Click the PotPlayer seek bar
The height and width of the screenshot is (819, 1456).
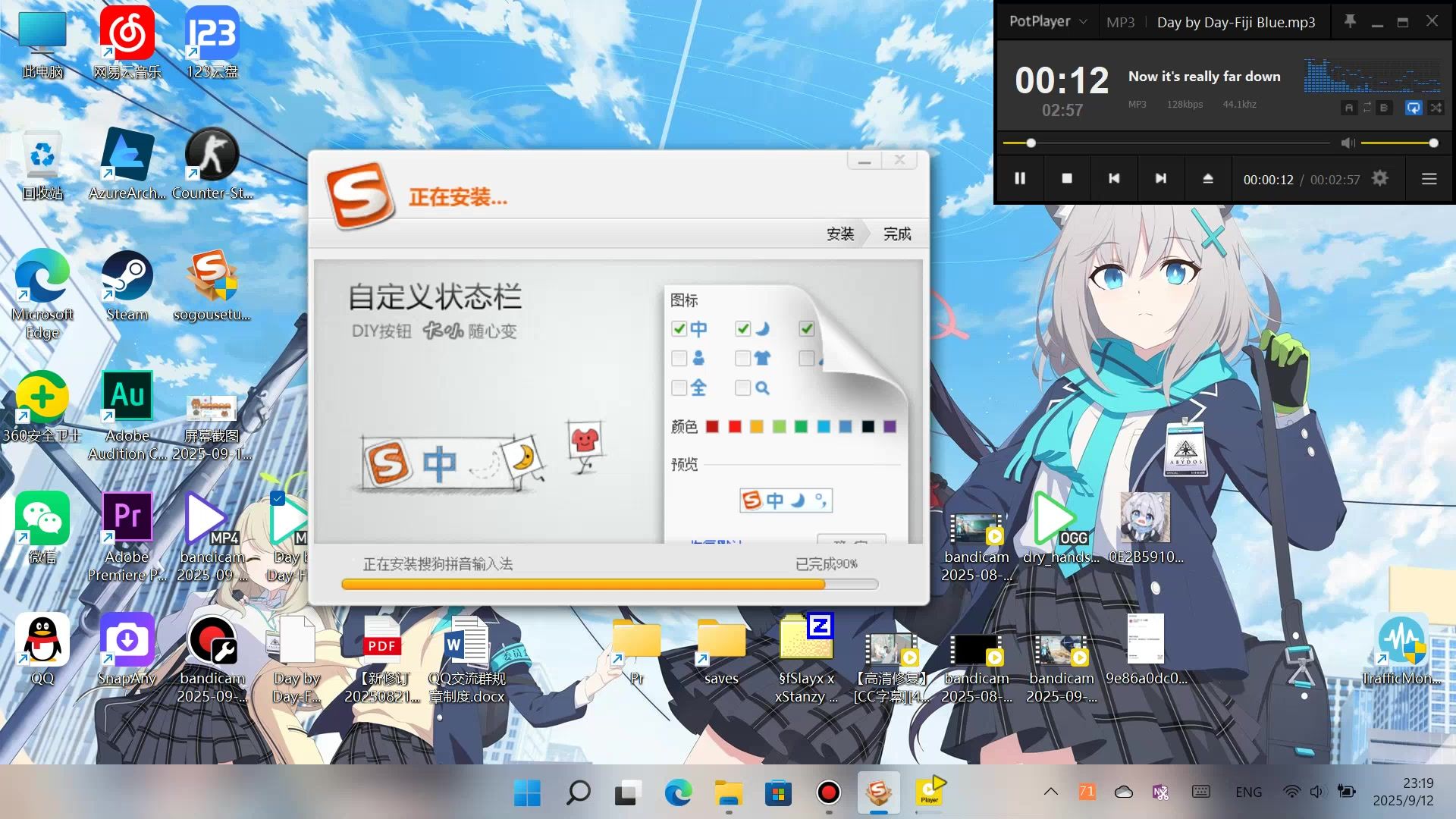[1166, 143]
